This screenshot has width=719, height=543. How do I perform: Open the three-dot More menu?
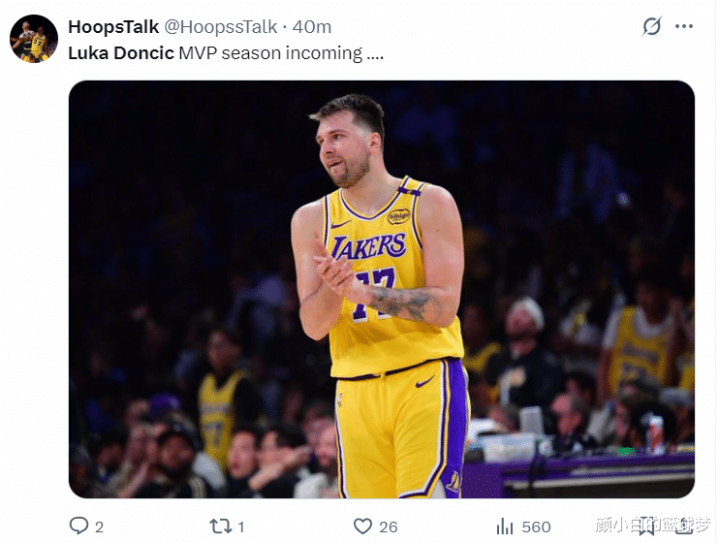(x=684, y=26)
